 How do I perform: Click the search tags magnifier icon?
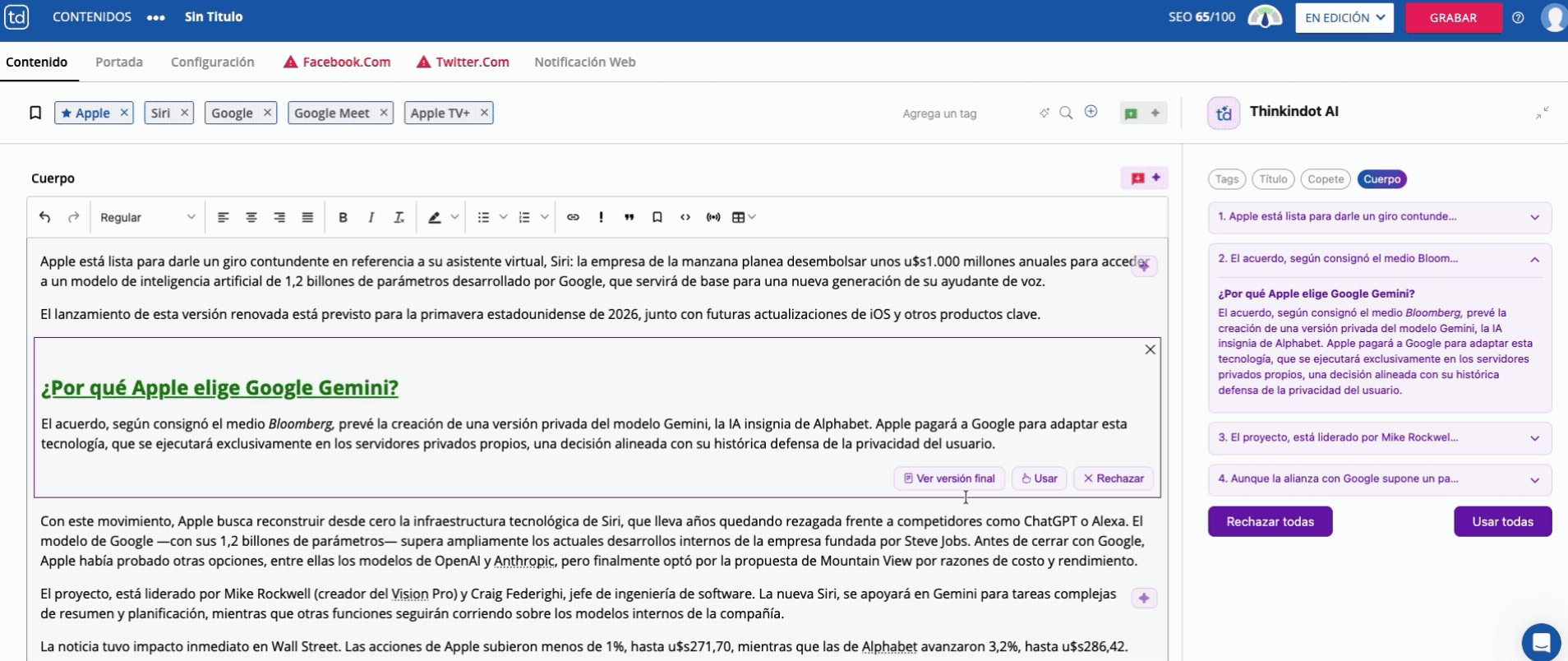(1066, 113)
